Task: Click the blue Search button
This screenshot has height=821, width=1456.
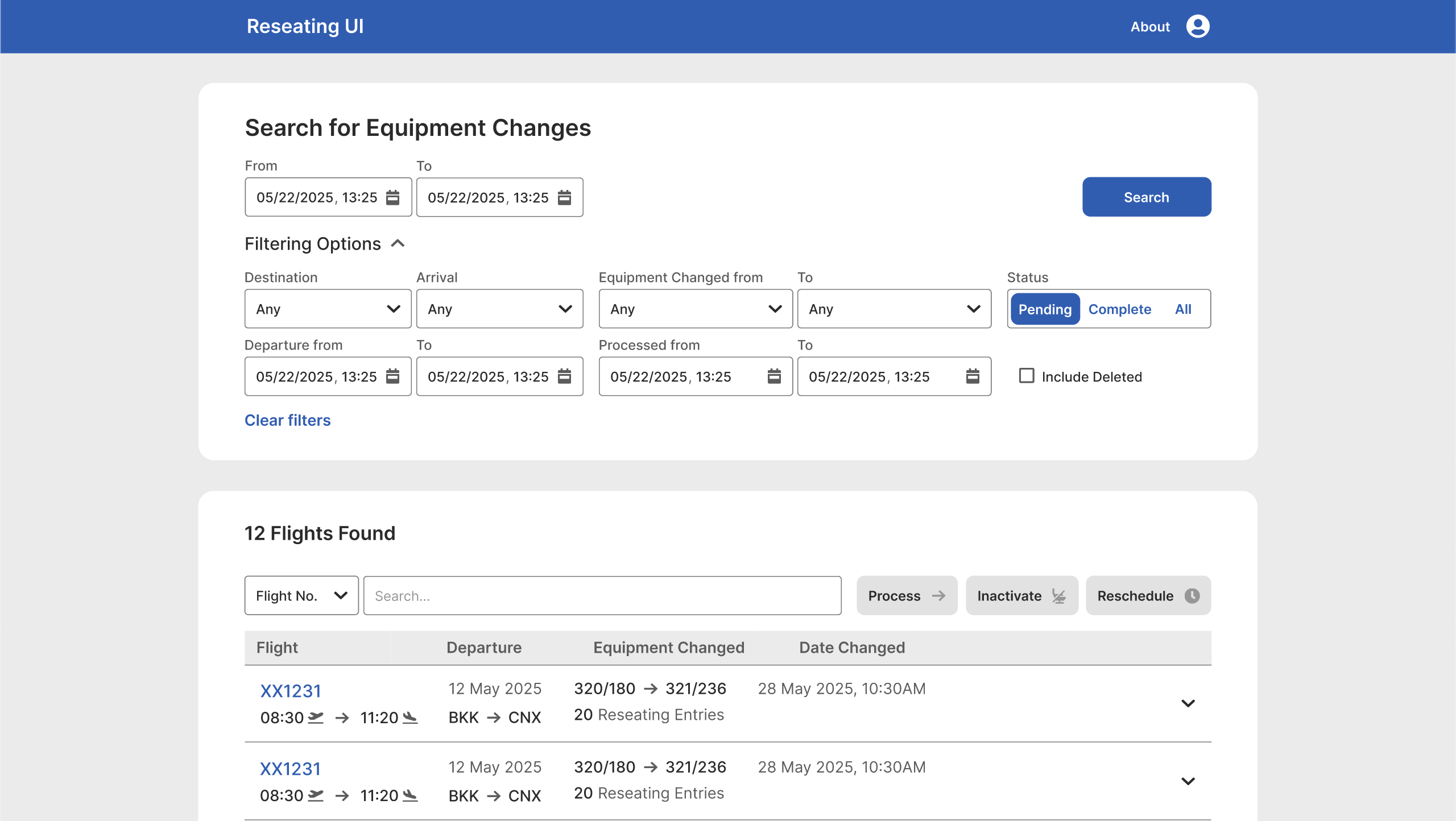Action: coord(1146,197)
